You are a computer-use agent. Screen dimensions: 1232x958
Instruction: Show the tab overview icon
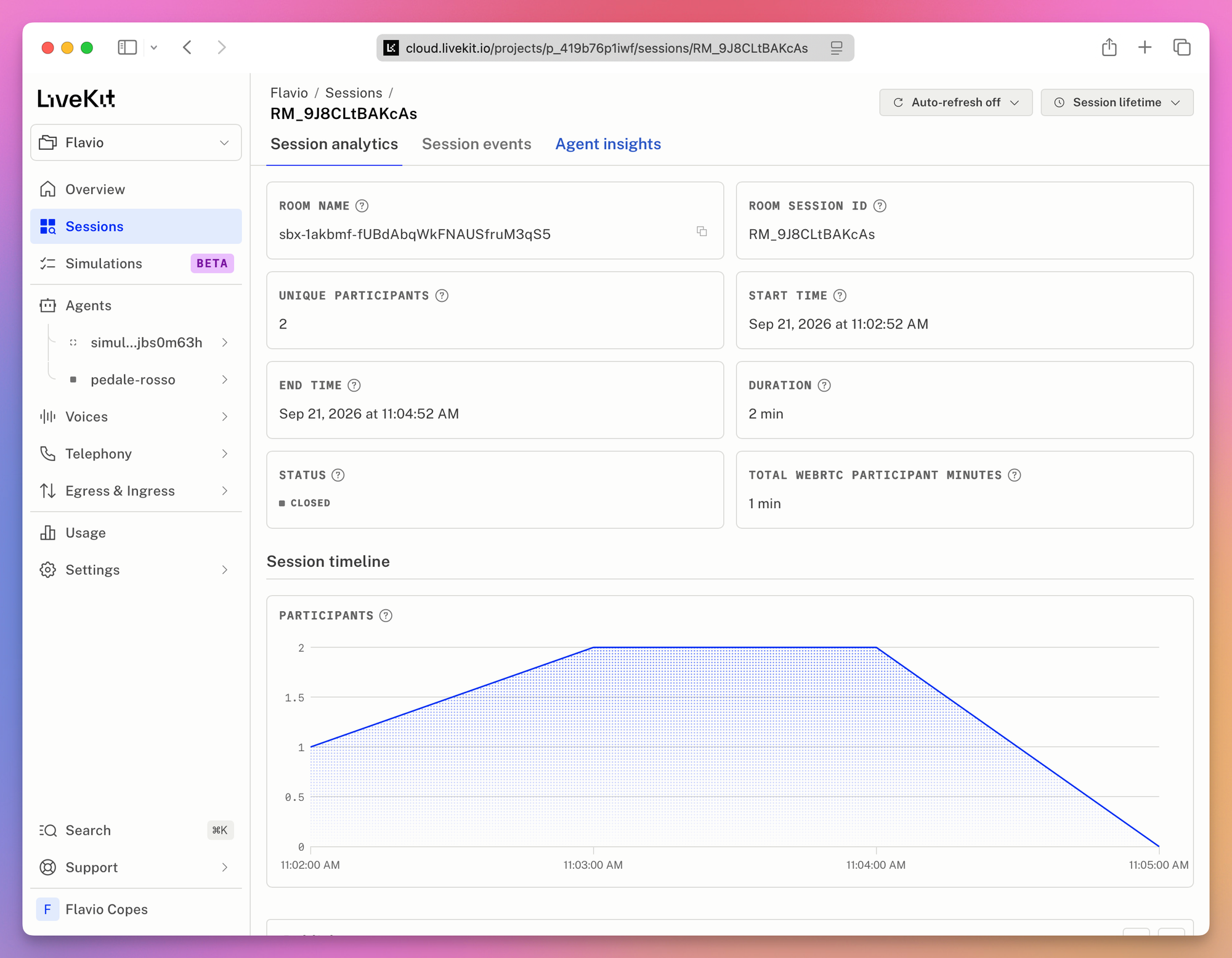(x=1181, y=47)
